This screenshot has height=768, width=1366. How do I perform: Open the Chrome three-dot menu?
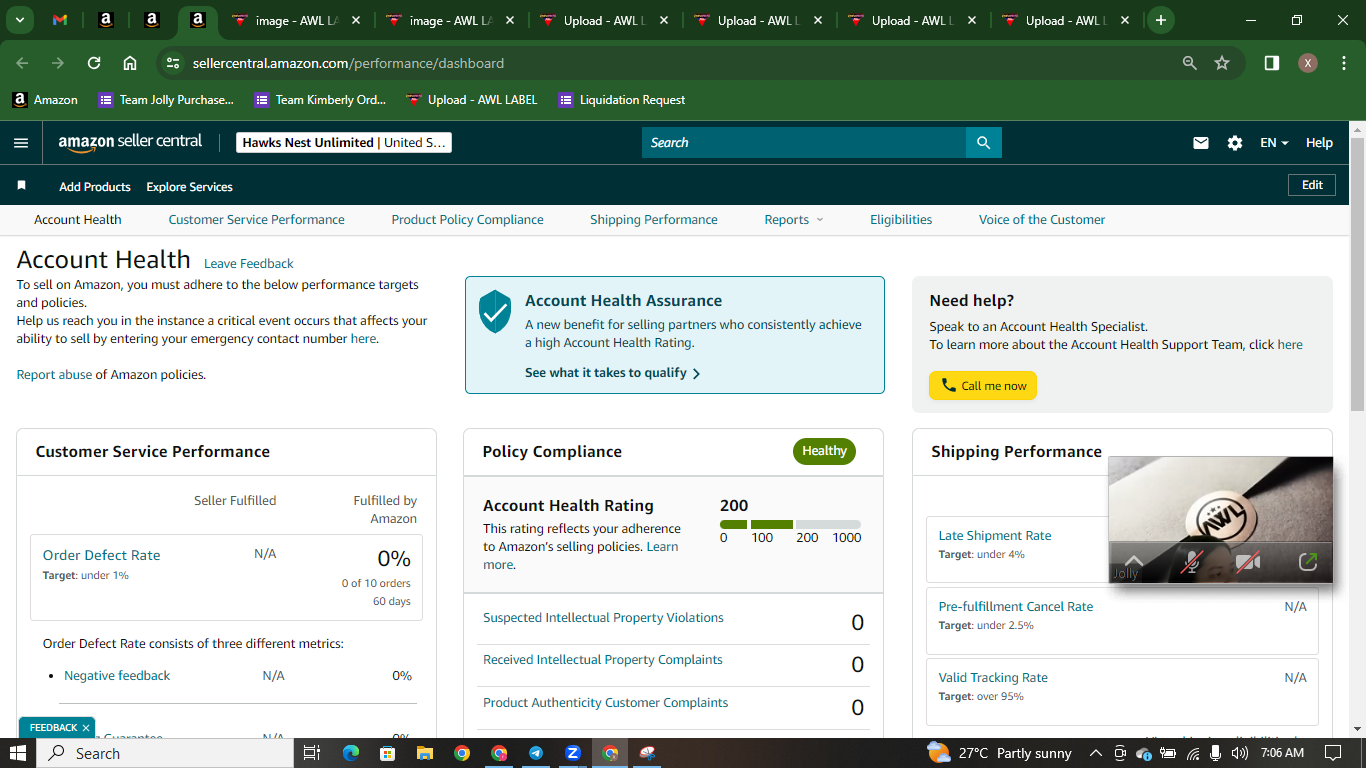point(1342,63)
